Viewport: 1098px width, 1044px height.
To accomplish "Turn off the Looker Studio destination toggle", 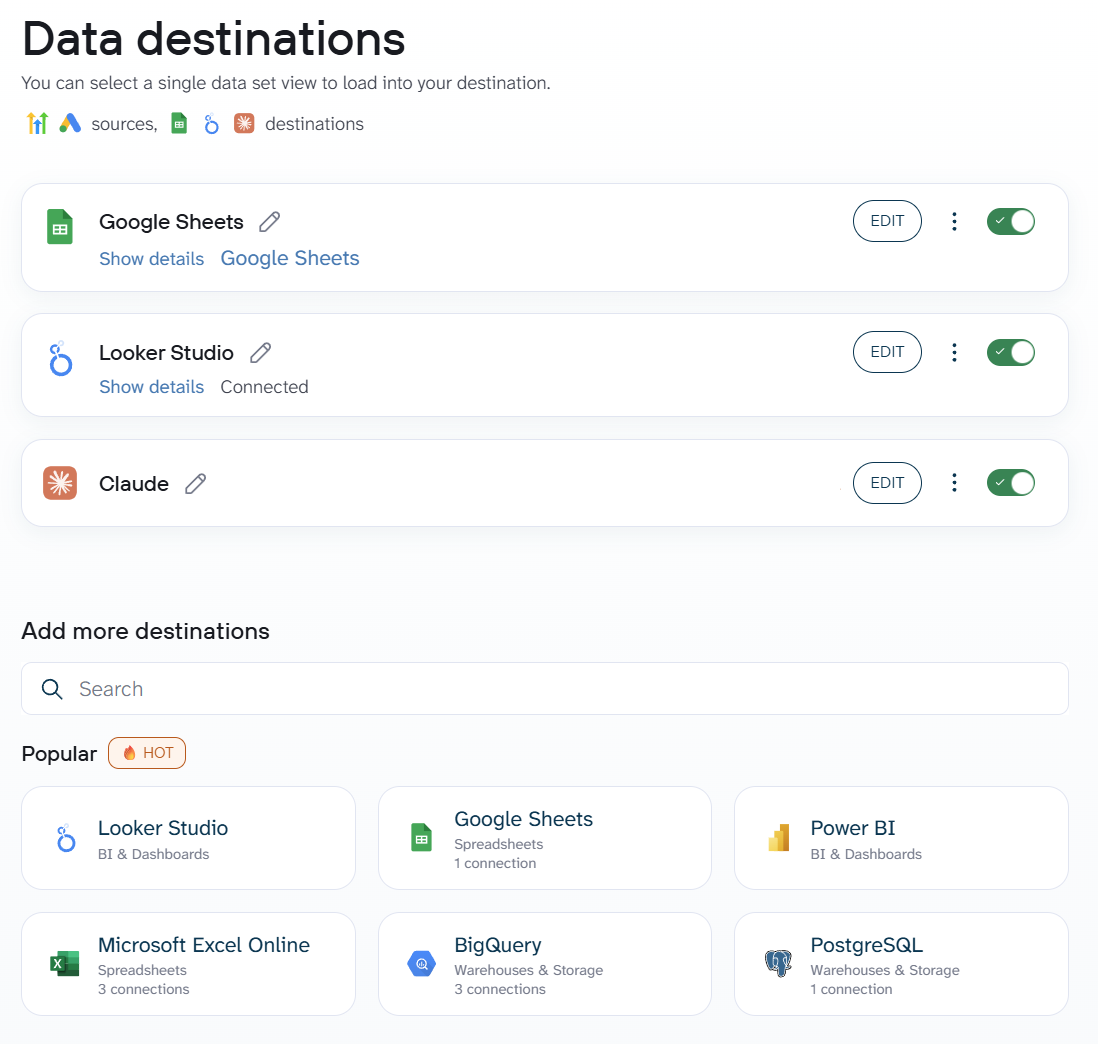I will tap(1010, 352).
